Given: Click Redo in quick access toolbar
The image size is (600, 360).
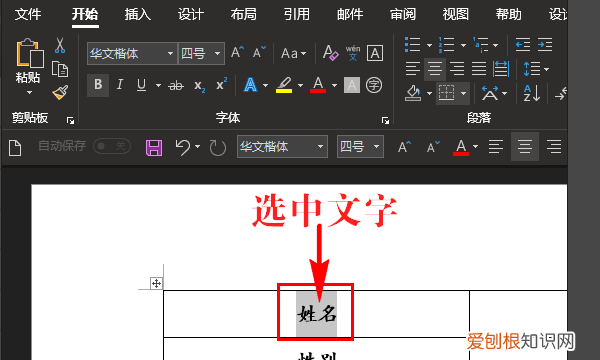Looking at the screenshot, I should [218, 148].
